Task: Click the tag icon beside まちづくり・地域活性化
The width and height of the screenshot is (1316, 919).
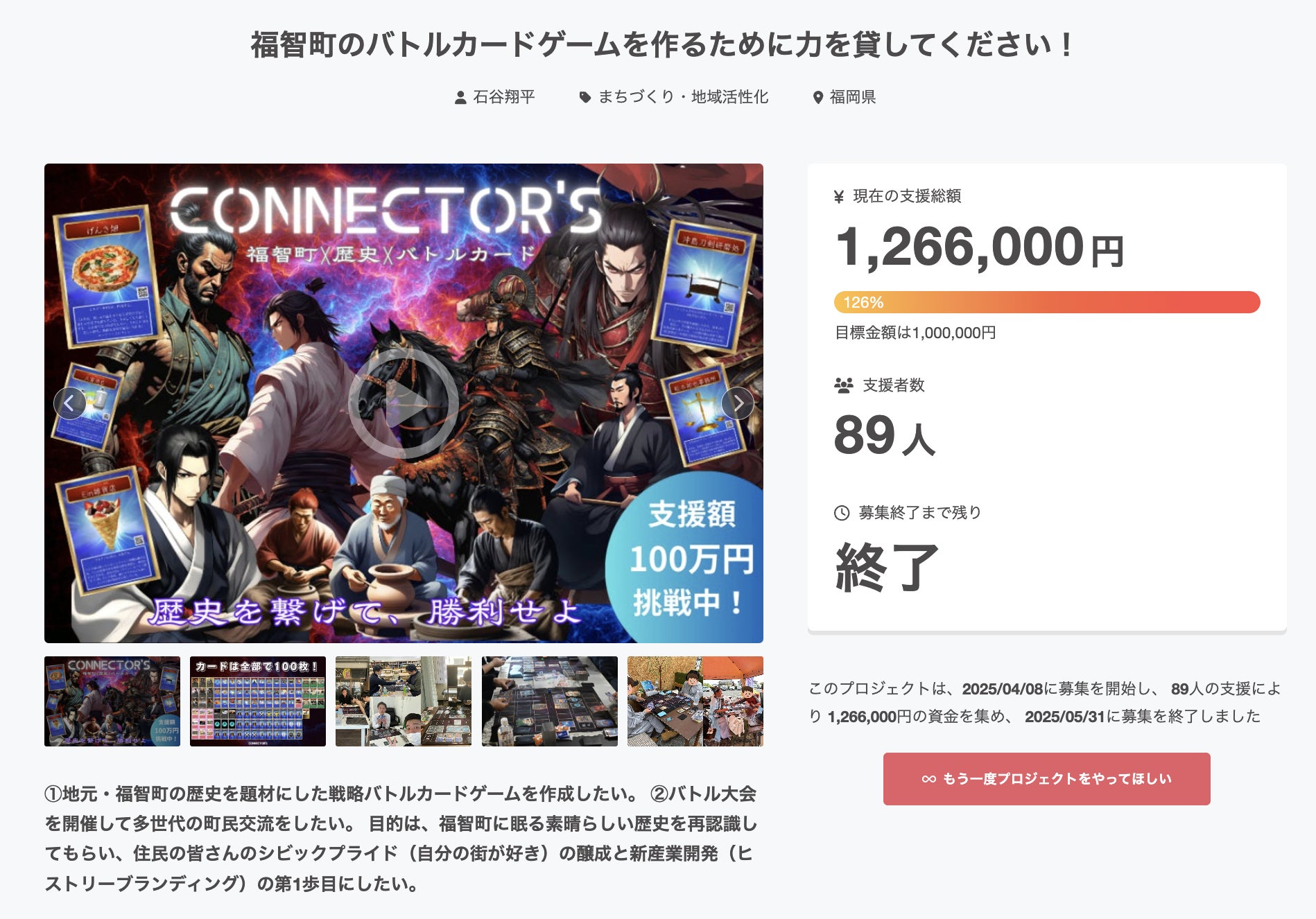Action: (x=585, y=98)
